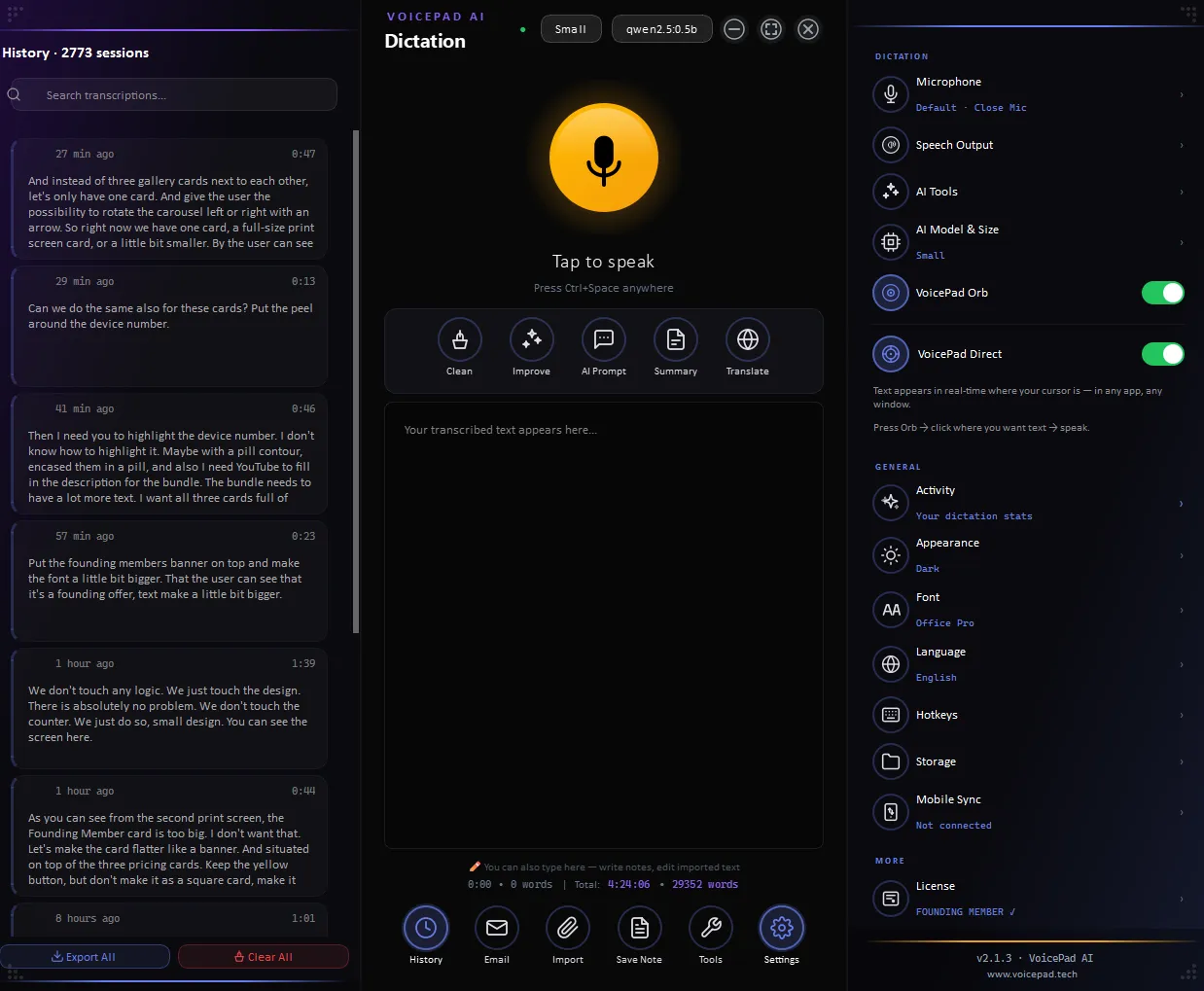Screen dimensions: 1204x991
Task: Open the 57 min ago session card
Action: [x=169, y=581]
